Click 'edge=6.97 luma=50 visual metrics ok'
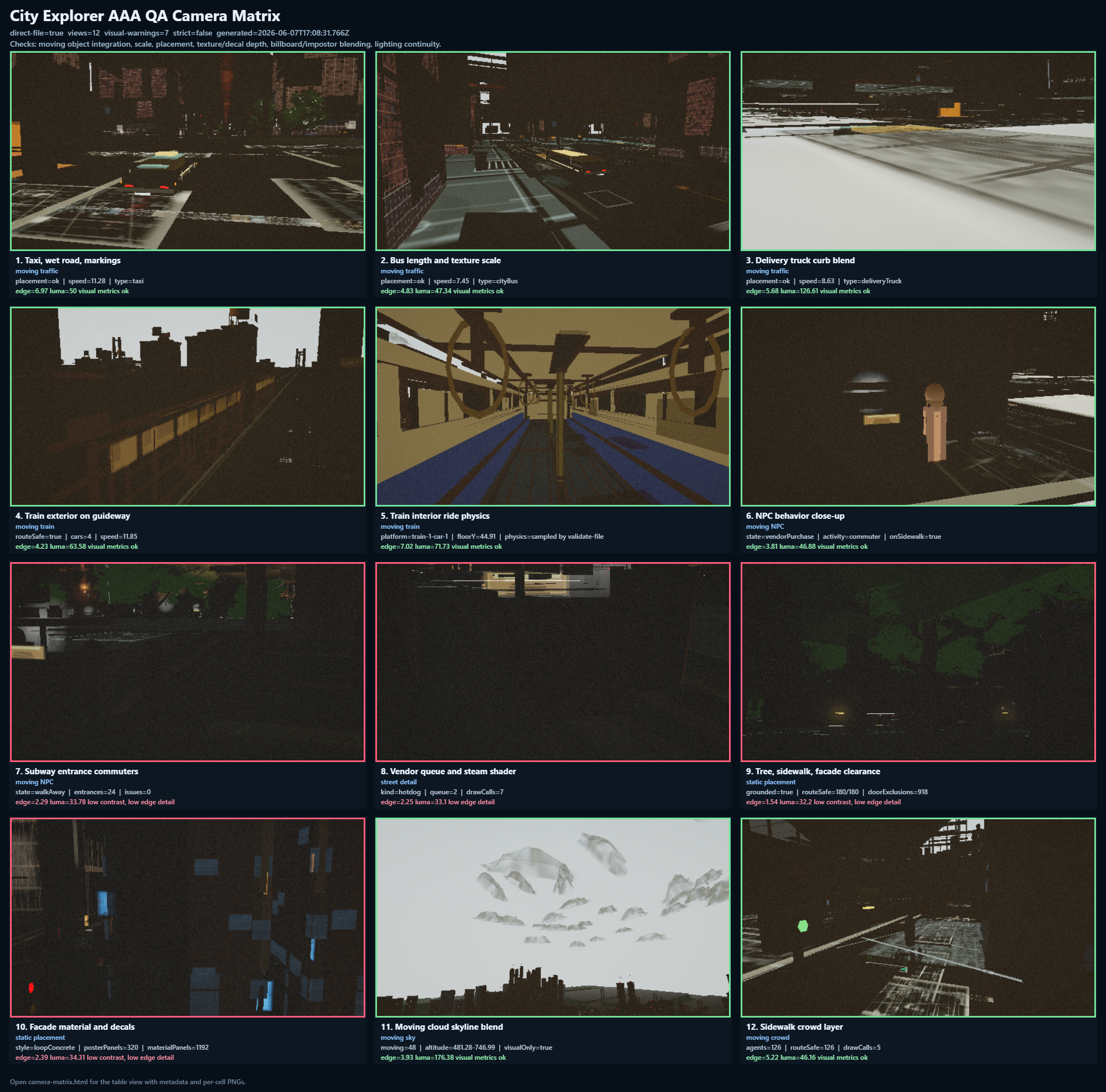Screen dimensions: 1106x1092 tap(72, 291)
